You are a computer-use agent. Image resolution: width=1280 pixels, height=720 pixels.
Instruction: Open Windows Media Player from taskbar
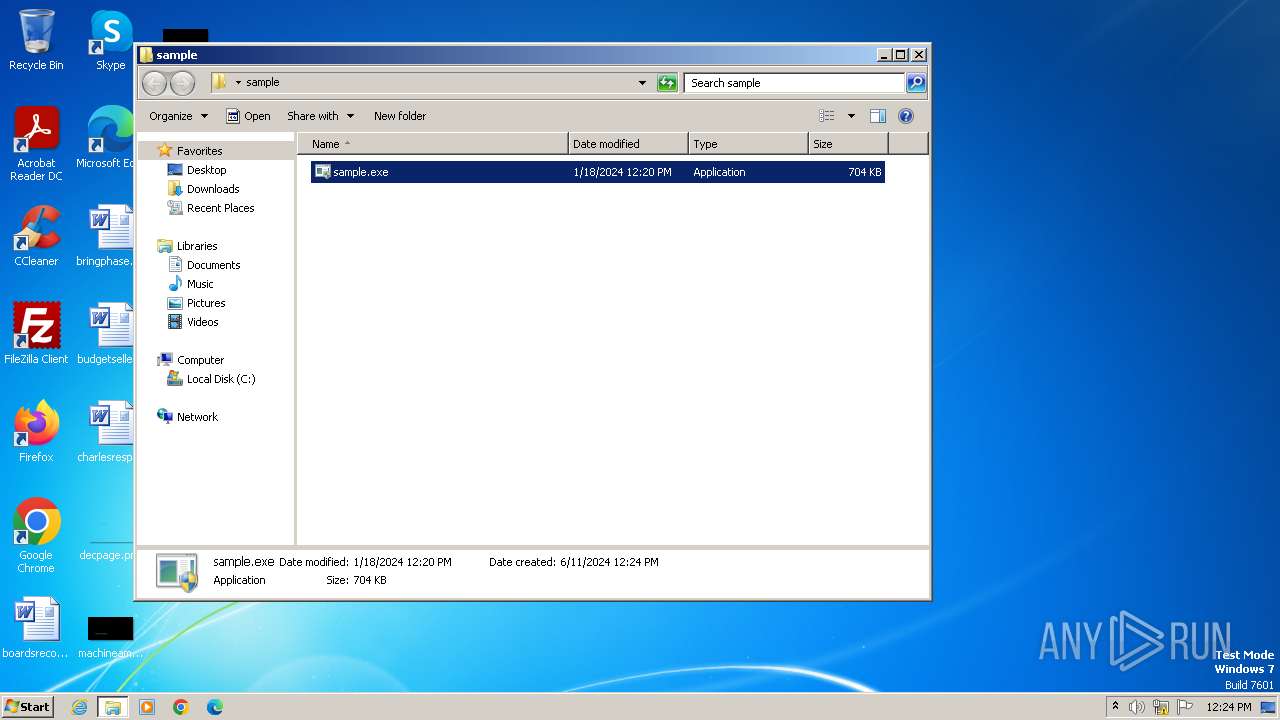tap(147, 707)
